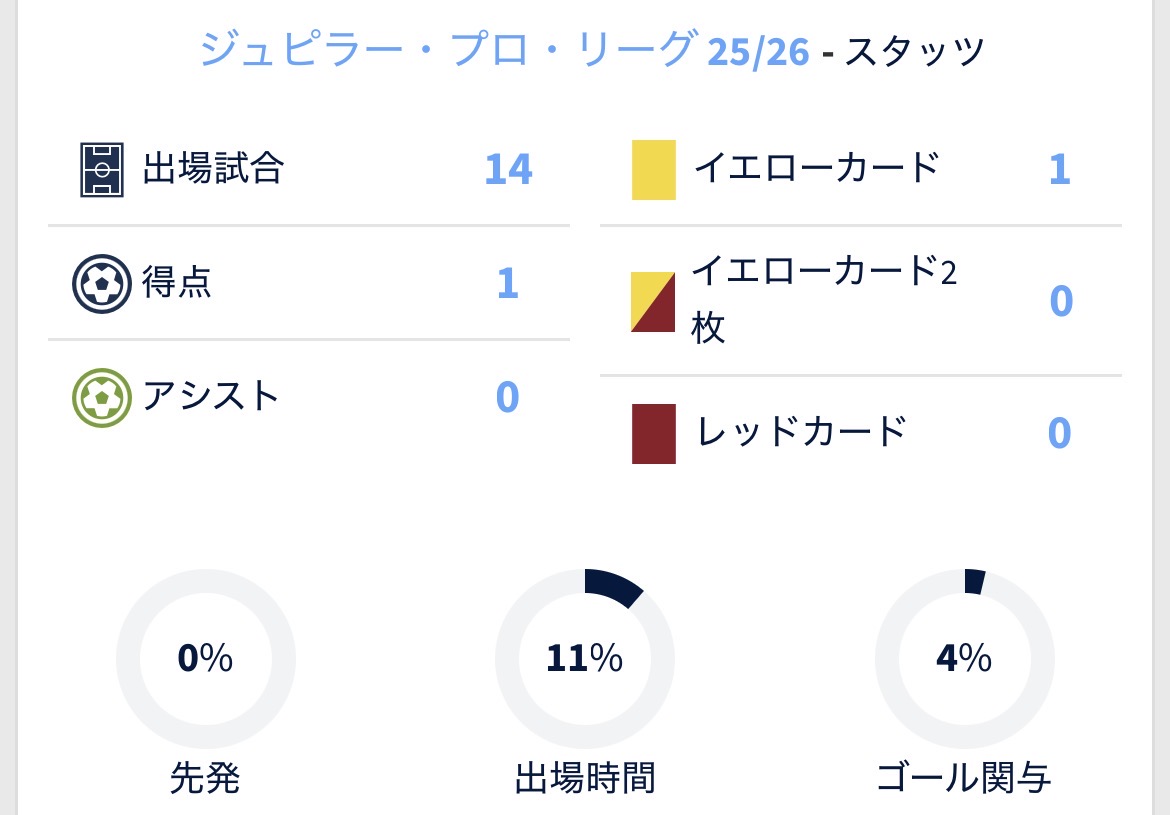Click the yellow card icon
Screen dimensions: 1170x815
pyautogui.click(x=654, y=170)
